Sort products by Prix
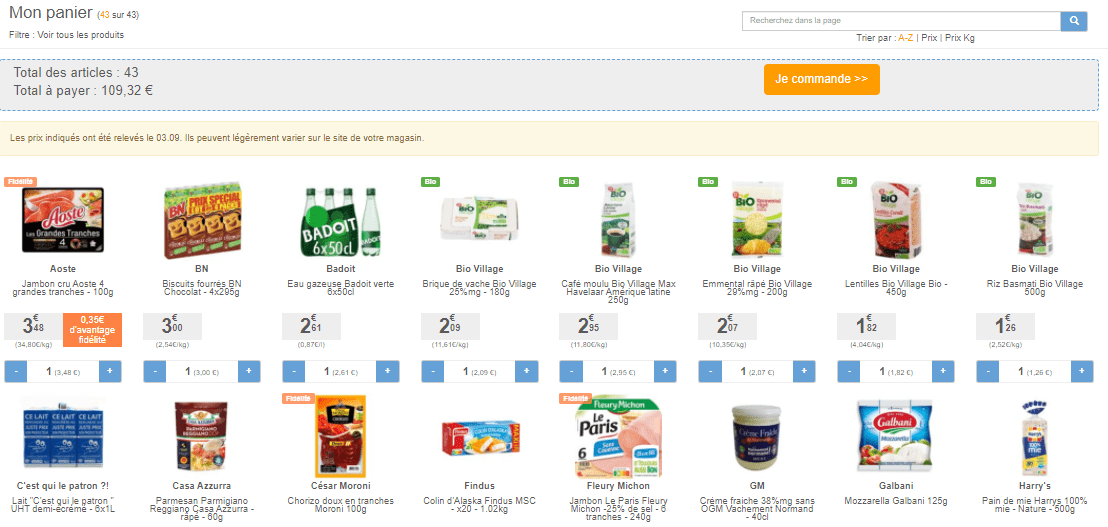This screenshot has width=1108, height=527. (x=929, y=38)
